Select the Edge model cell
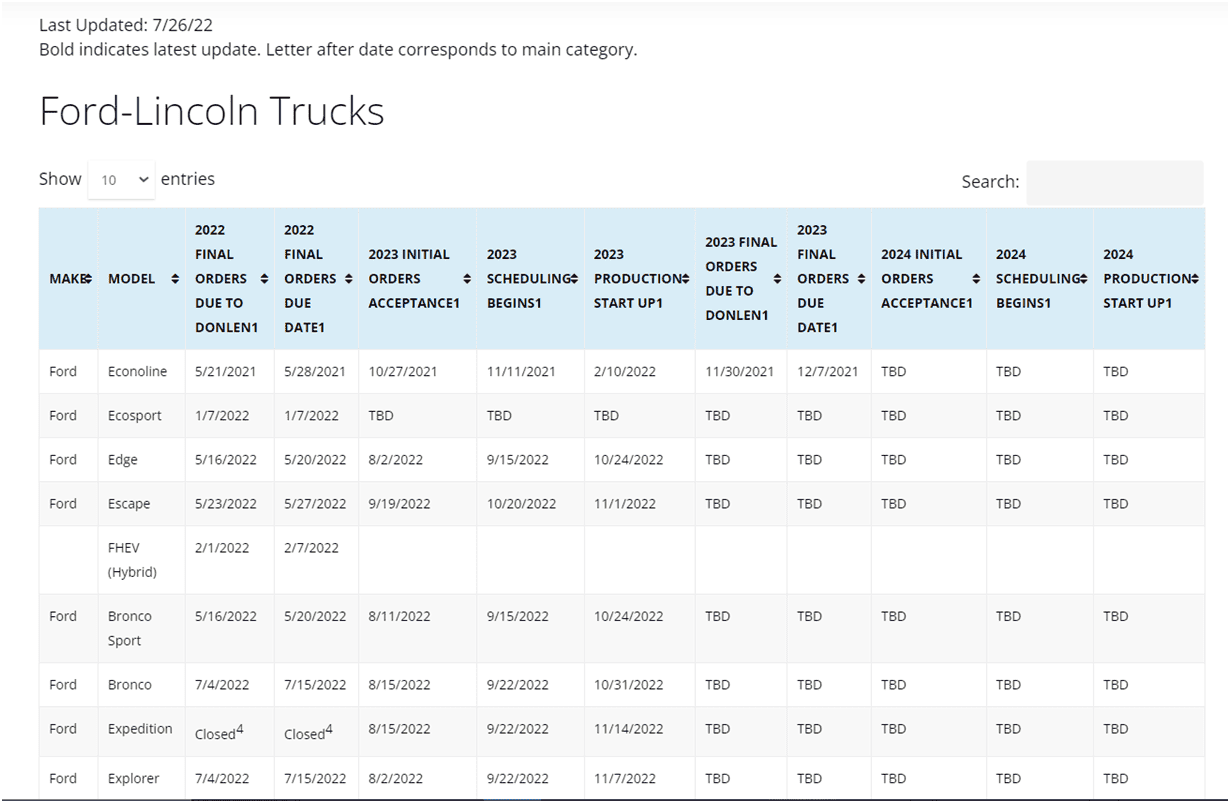1230x803 pixels. (x=141, y=460)
